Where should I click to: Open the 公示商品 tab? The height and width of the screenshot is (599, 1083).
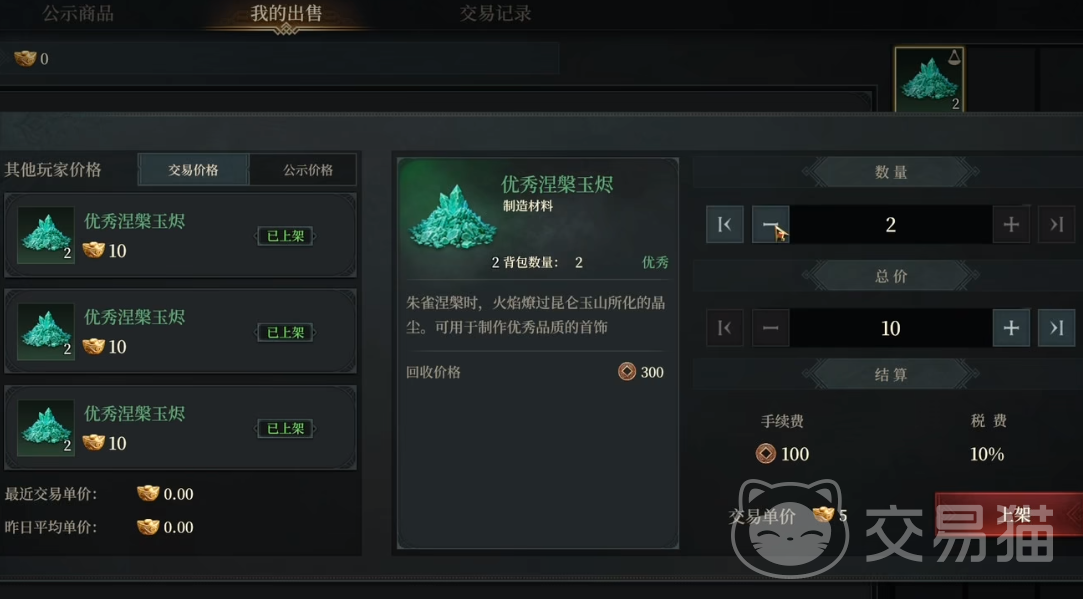(x=78, y=13)
